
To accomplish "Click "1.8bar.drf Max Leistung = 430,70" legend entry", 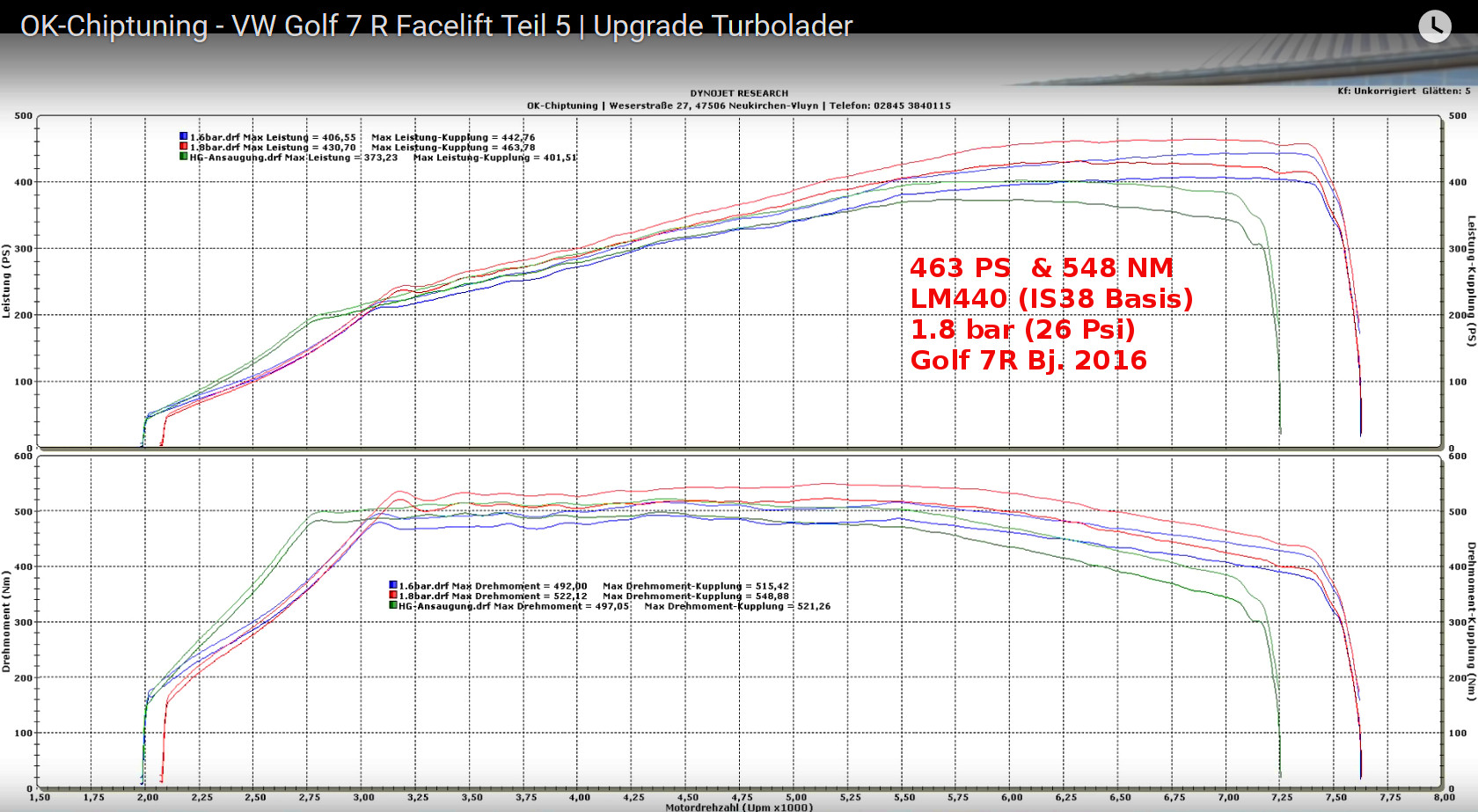I will [273, 148].
